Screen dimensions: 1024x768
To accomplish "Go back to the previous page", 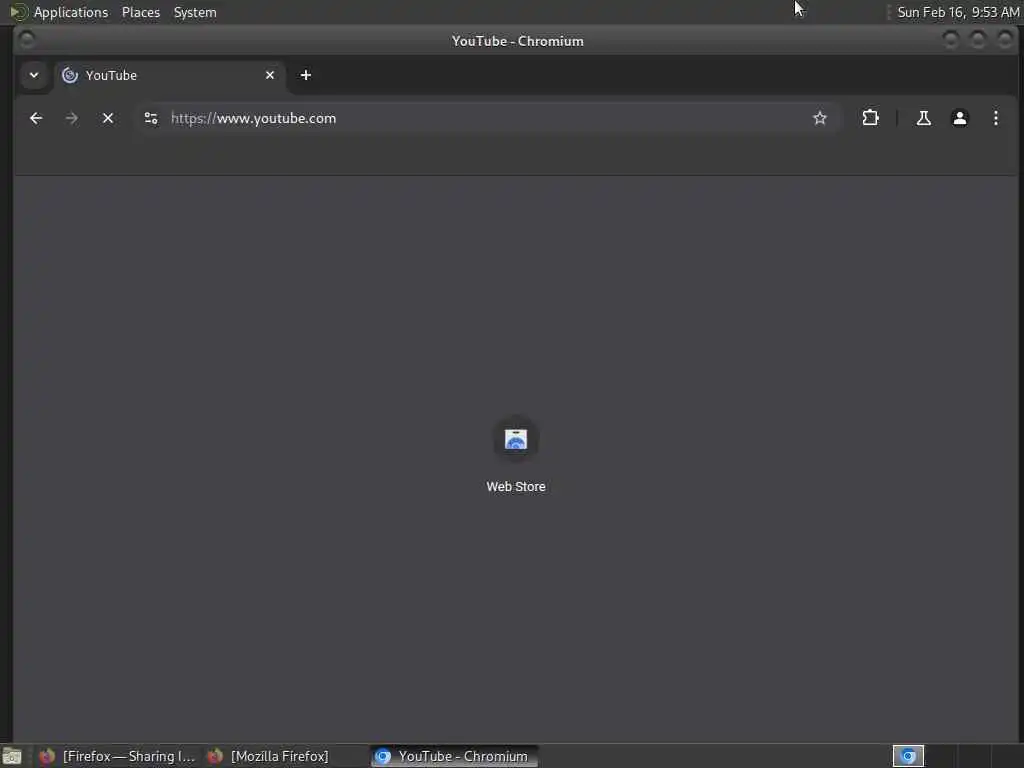I will click(x=36, y=118).
